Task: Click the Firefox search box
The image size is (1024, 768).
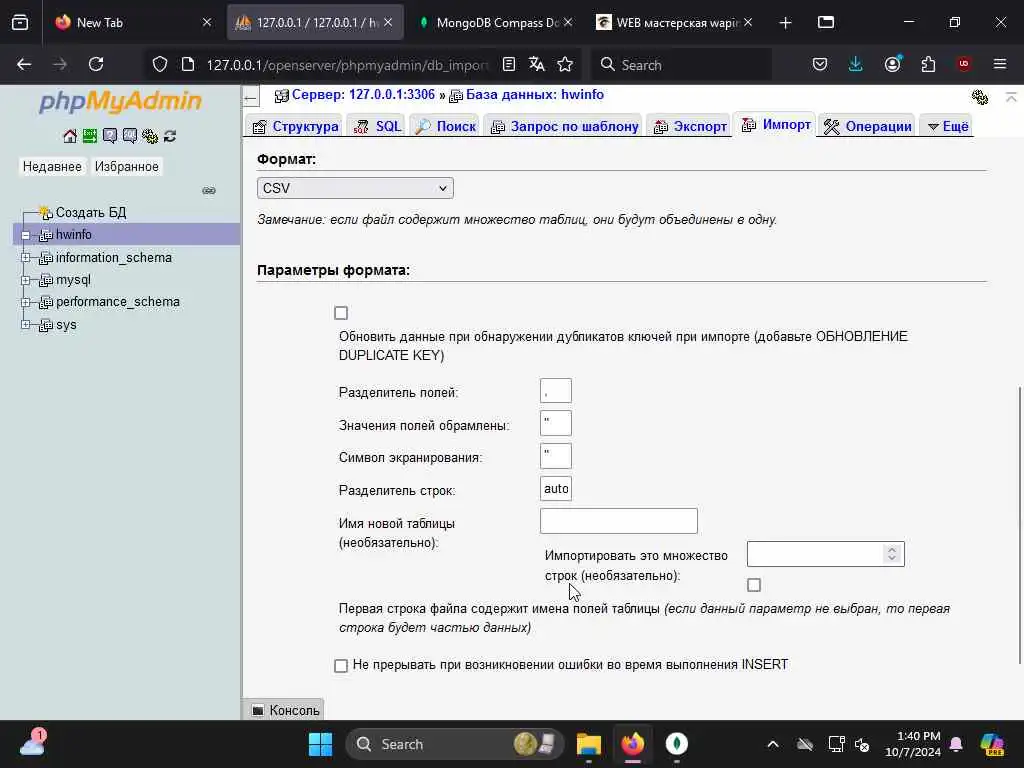Action: tap(682, 65)
